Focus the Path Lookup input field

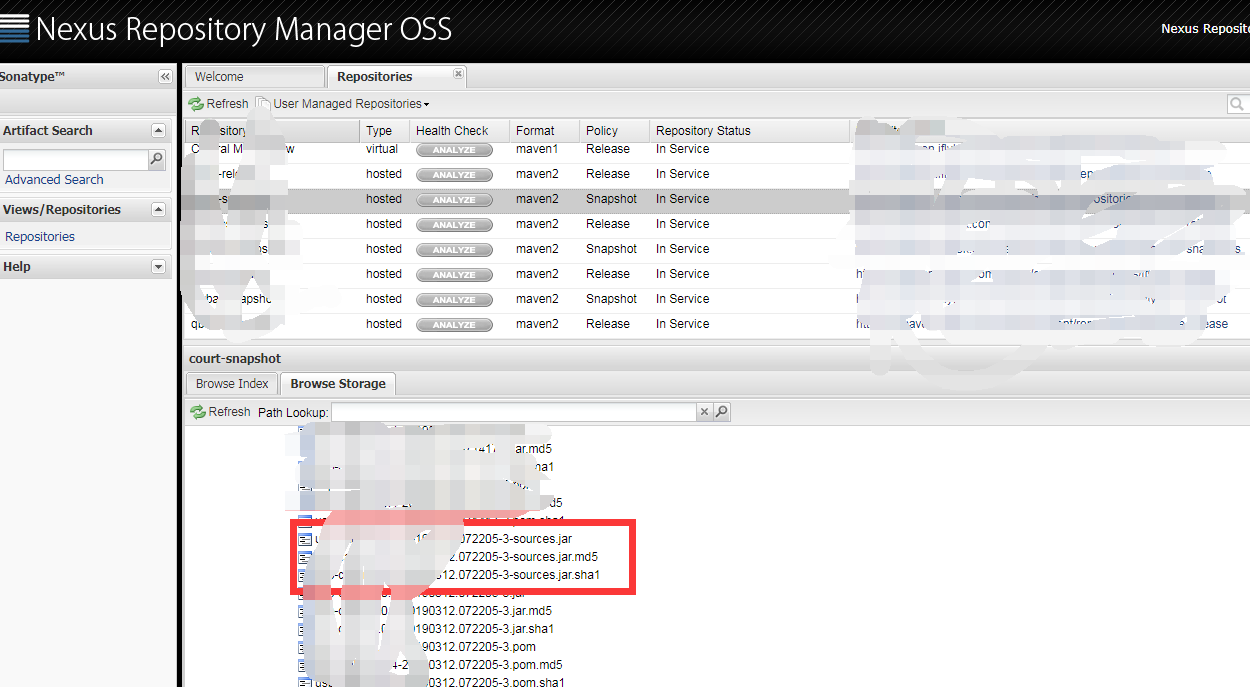[514, 412]
